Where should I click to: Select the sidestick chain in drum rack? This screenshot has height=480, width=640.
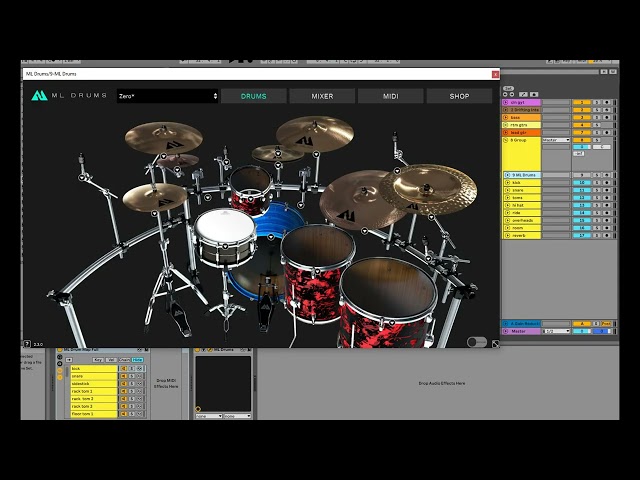94,384
